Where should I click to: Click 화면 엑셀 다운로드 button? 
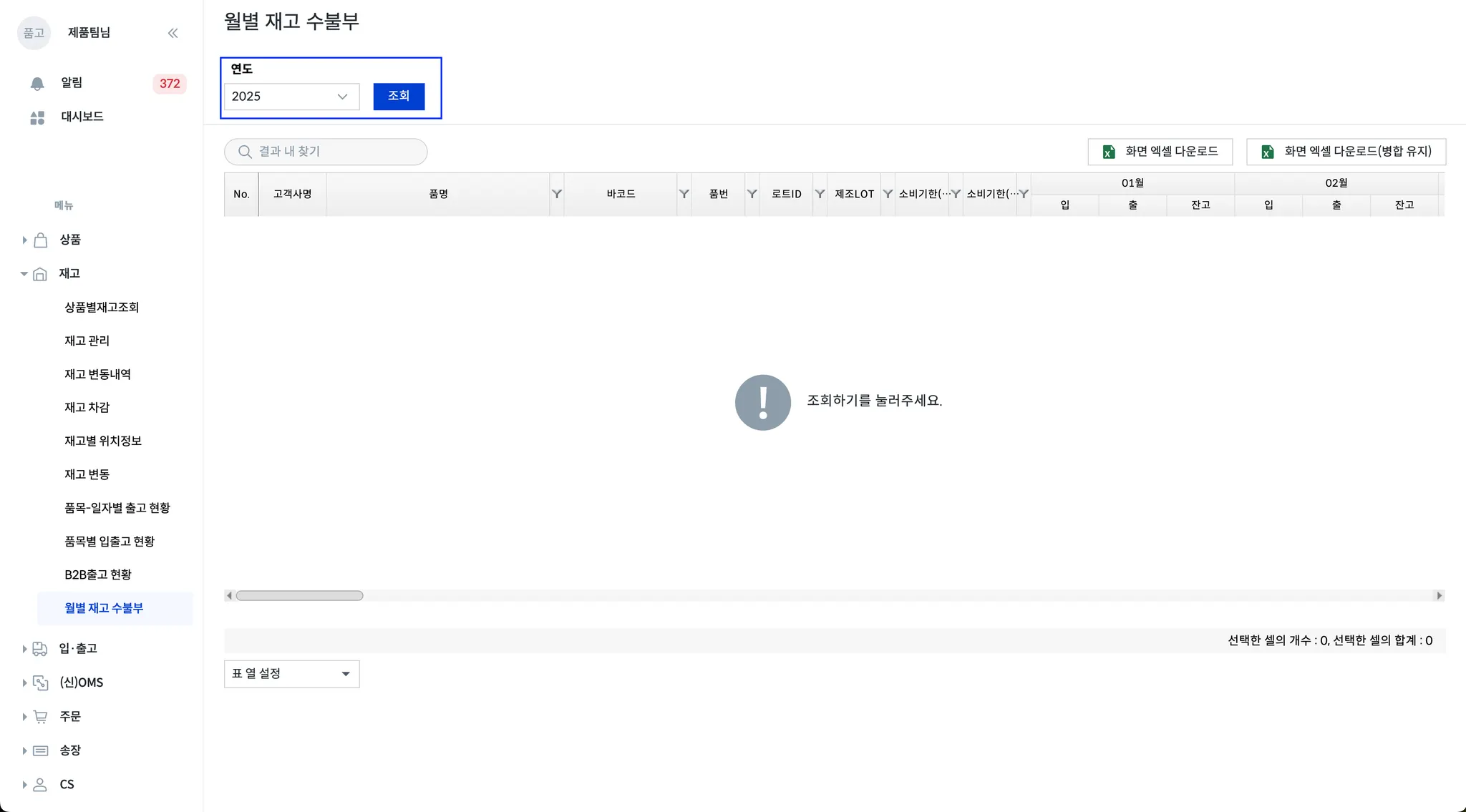(x=1160, y=152)
